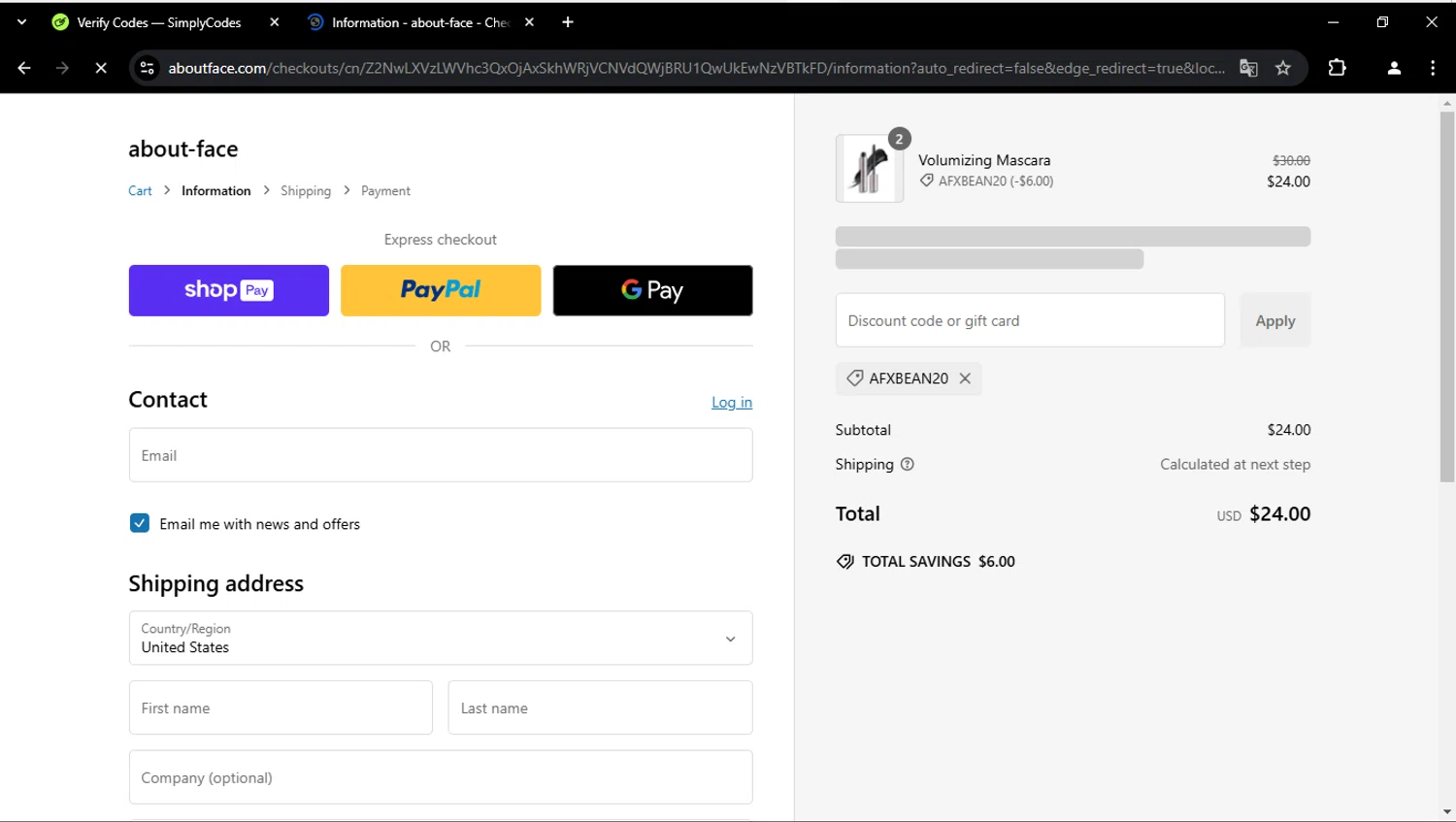Viewport: 1456px width, 822px height.
Task: Click the about-face store title
Action: tap(183, 148)
